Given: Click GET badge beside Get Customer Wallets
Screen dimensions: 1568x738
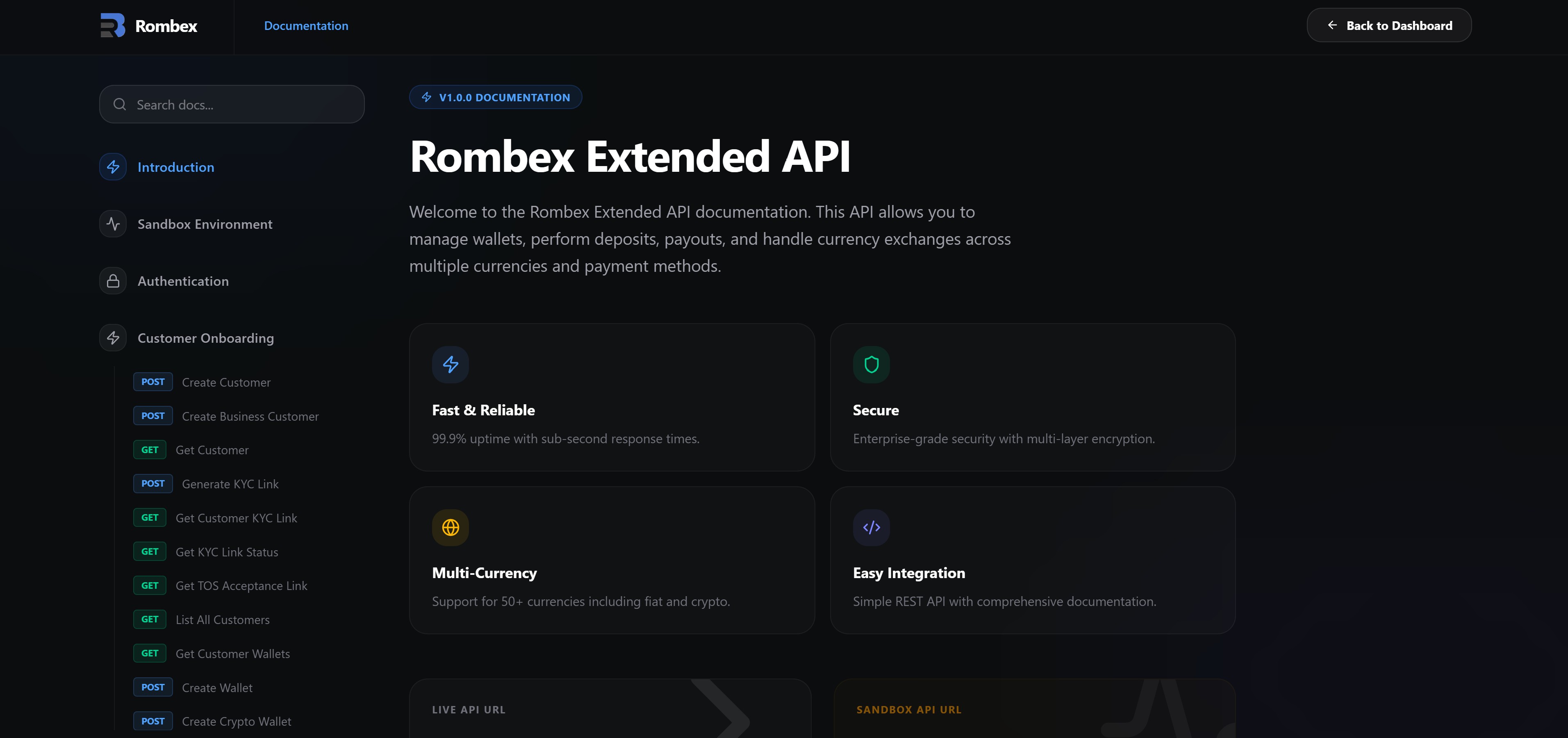Looking at the screenshot, I should (150, 654).
